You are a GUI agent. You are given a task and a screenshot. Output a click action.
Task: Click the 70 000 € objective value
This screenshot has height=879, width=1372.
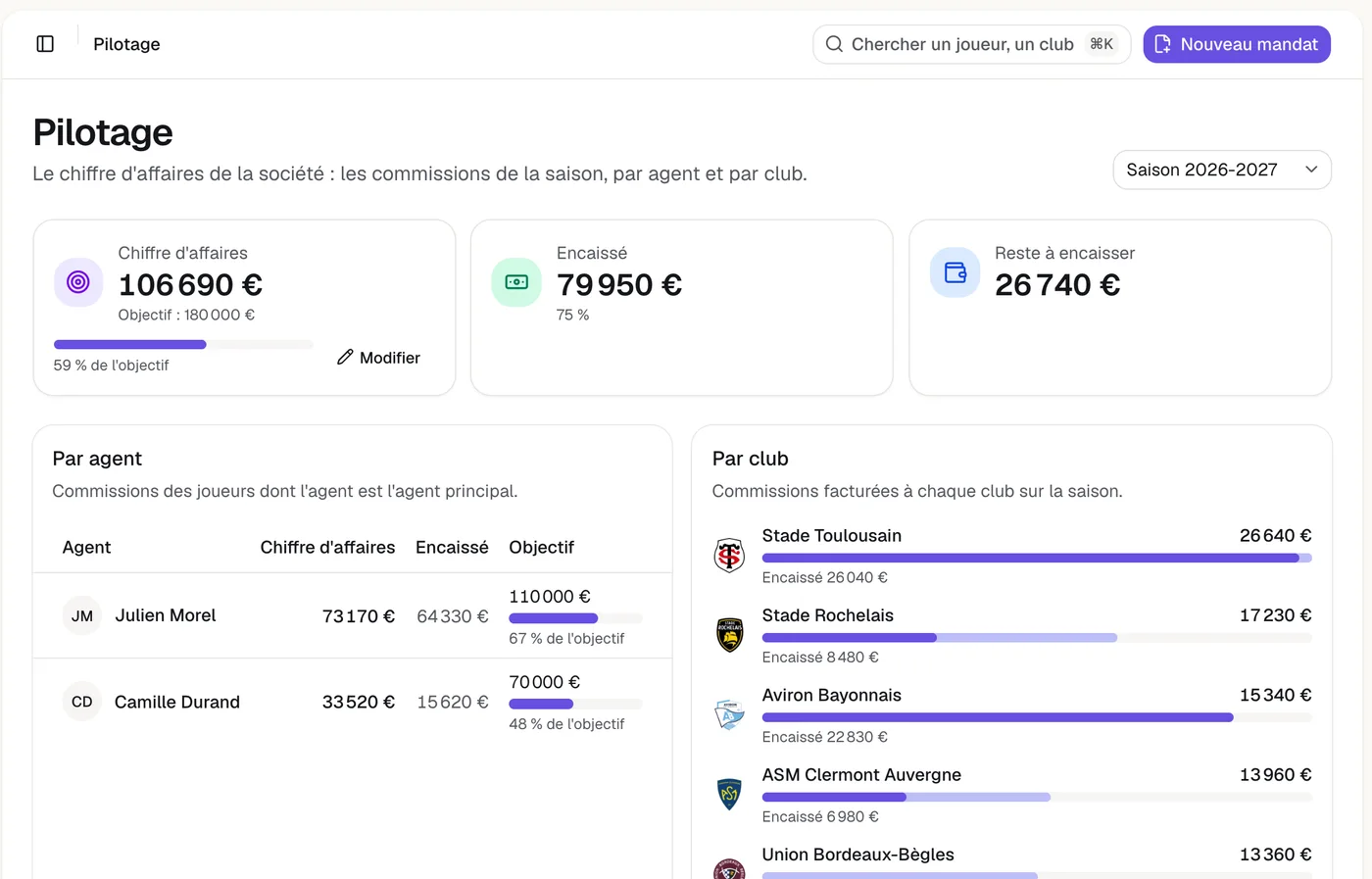(545, 682)
